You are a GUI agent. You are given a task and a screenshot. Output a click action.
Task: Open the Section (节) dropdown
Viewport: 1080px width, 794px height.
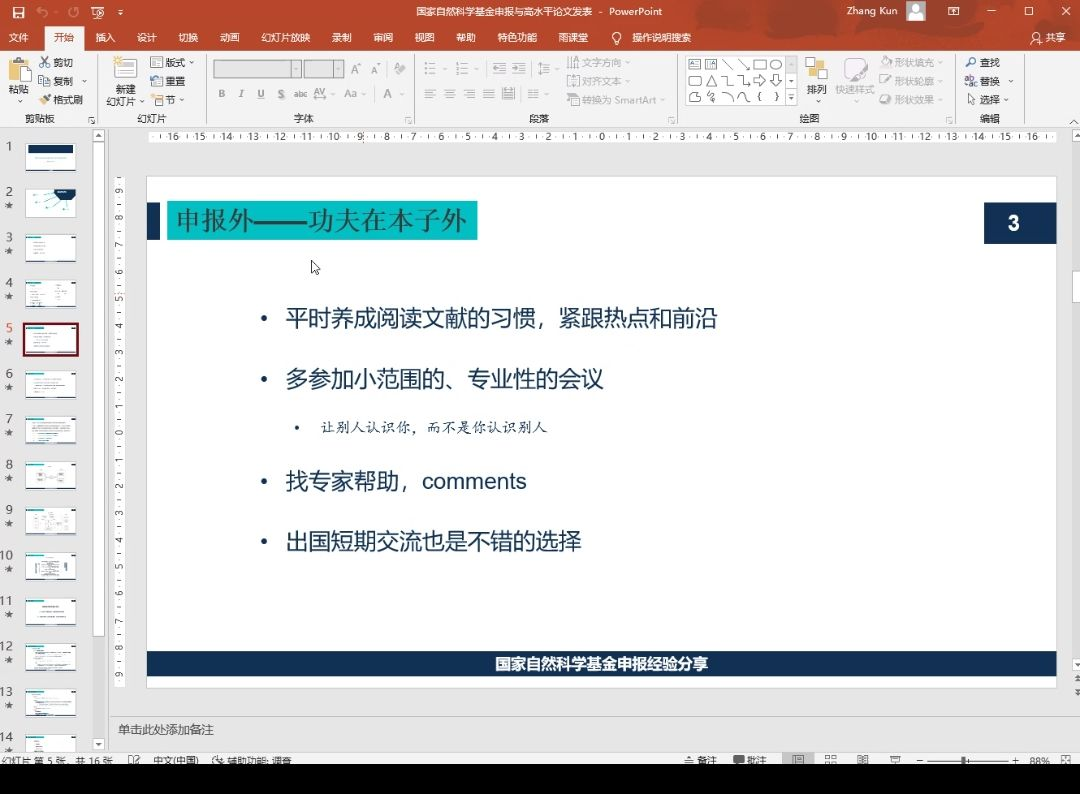click(x=165, y=100)
